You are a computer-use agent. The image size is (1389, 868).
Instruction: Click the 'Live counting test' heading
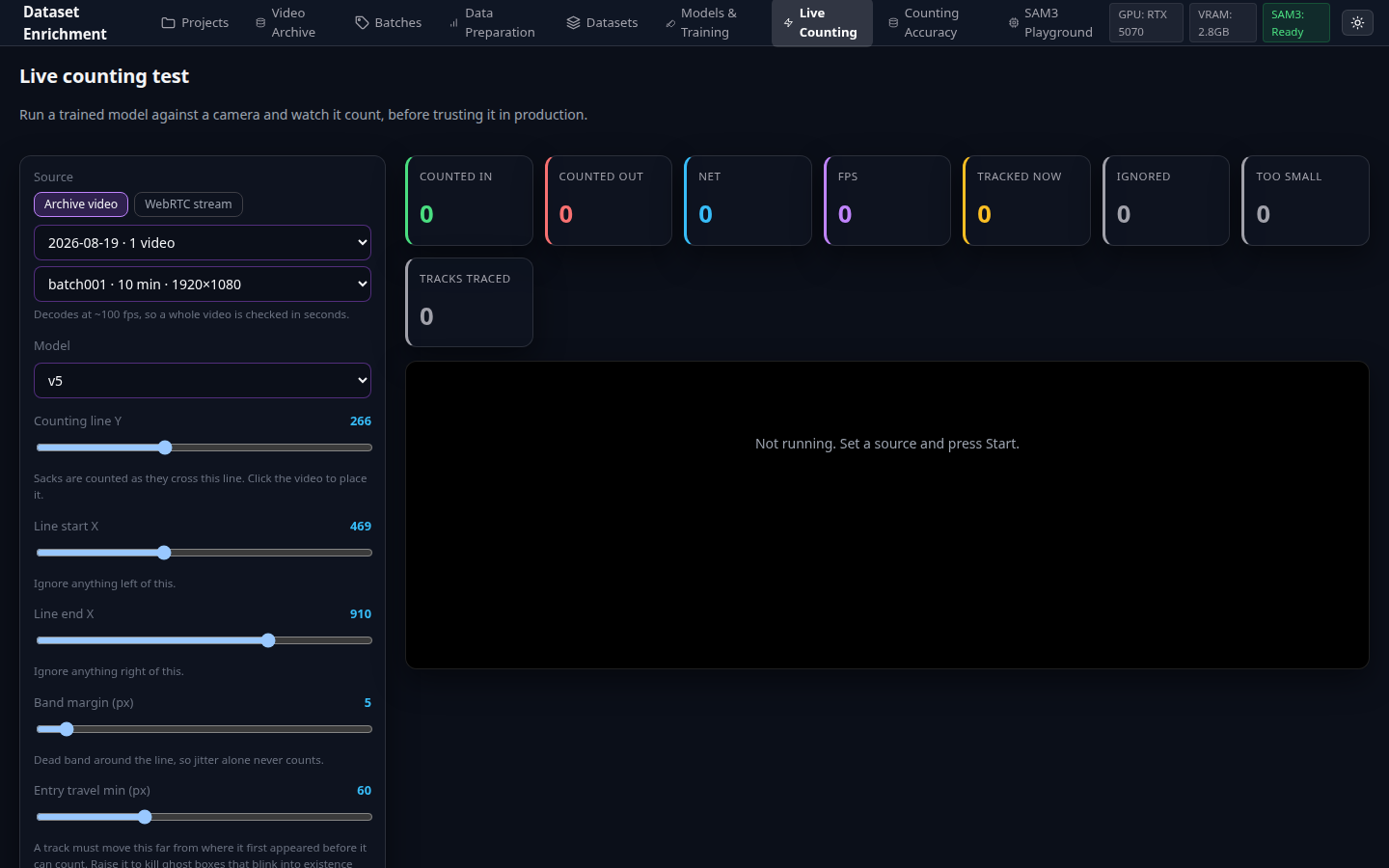click(104, 76)
